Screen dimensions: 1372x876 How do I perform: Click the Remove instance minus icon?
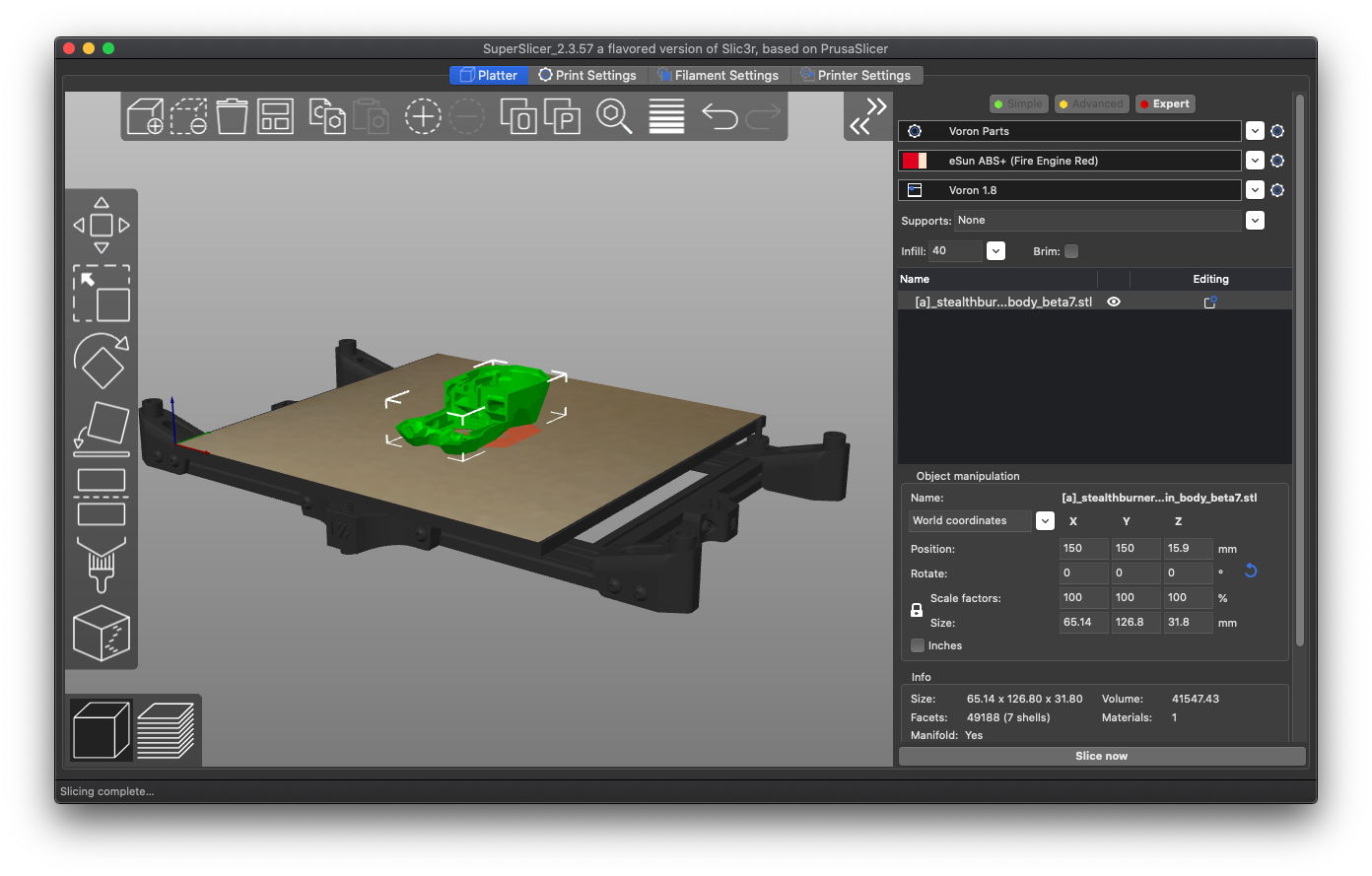click(467, 116)
